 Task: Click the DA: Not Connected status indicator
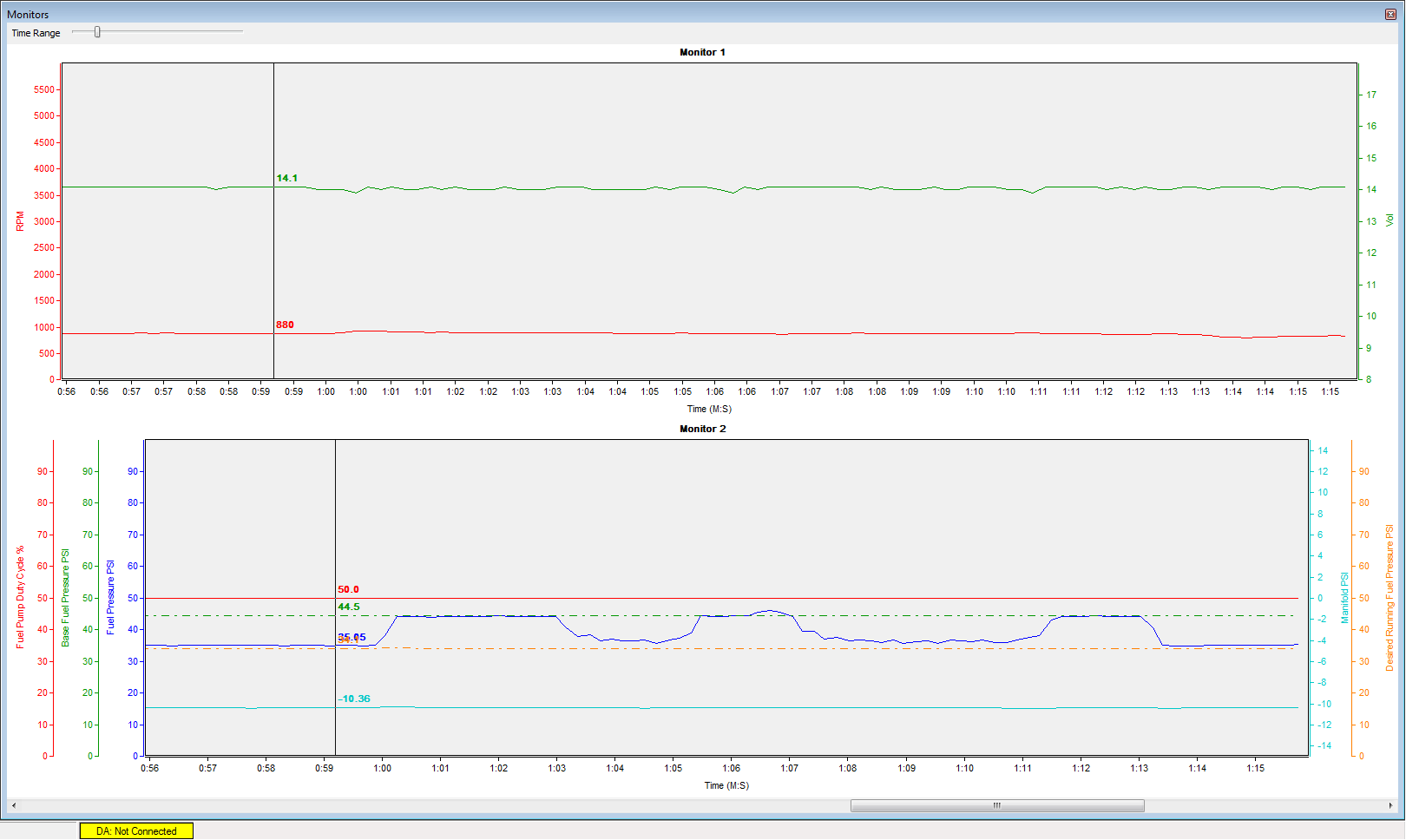(136, 830)
